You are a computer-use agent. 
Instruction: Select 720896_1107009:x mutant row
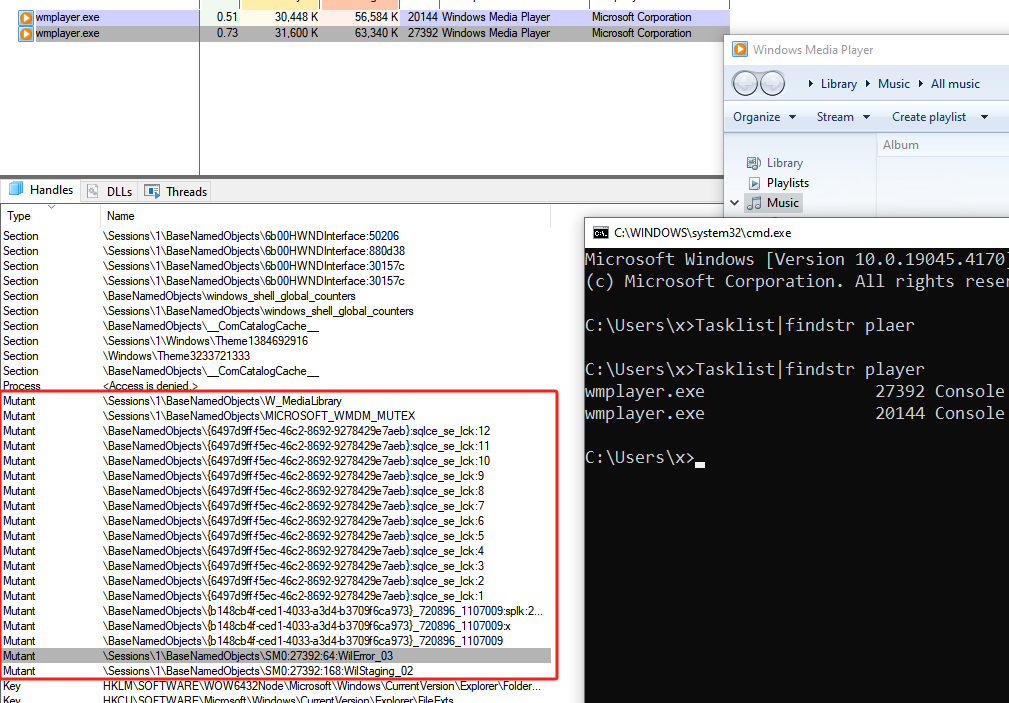277,626
